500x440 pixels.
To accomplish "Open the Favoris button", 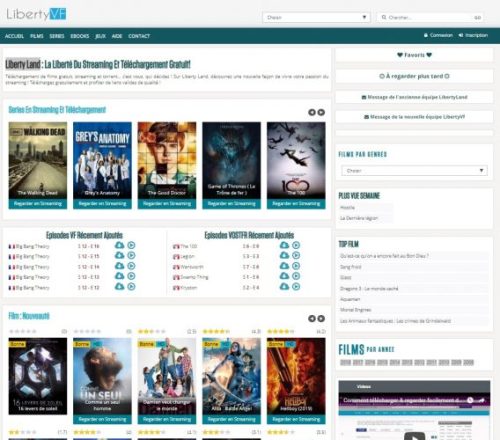I will pos(414,55).
